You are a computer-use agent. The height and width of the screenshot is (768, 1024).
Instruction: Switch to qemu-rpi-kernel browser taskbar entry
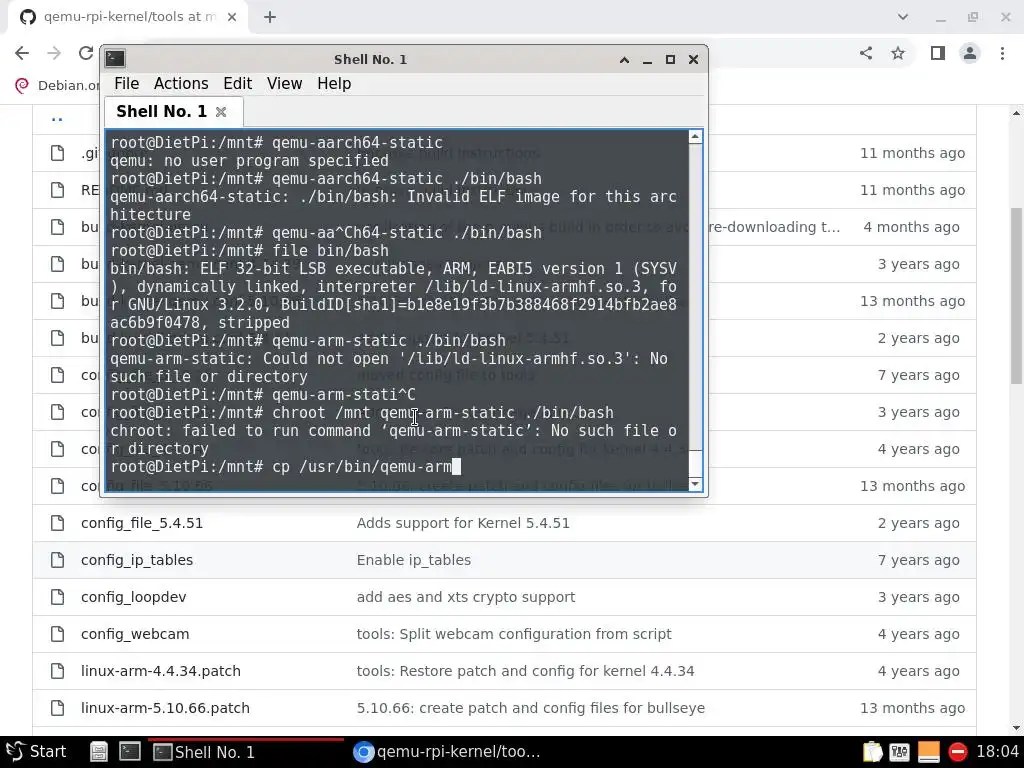(x=447, y=752)
